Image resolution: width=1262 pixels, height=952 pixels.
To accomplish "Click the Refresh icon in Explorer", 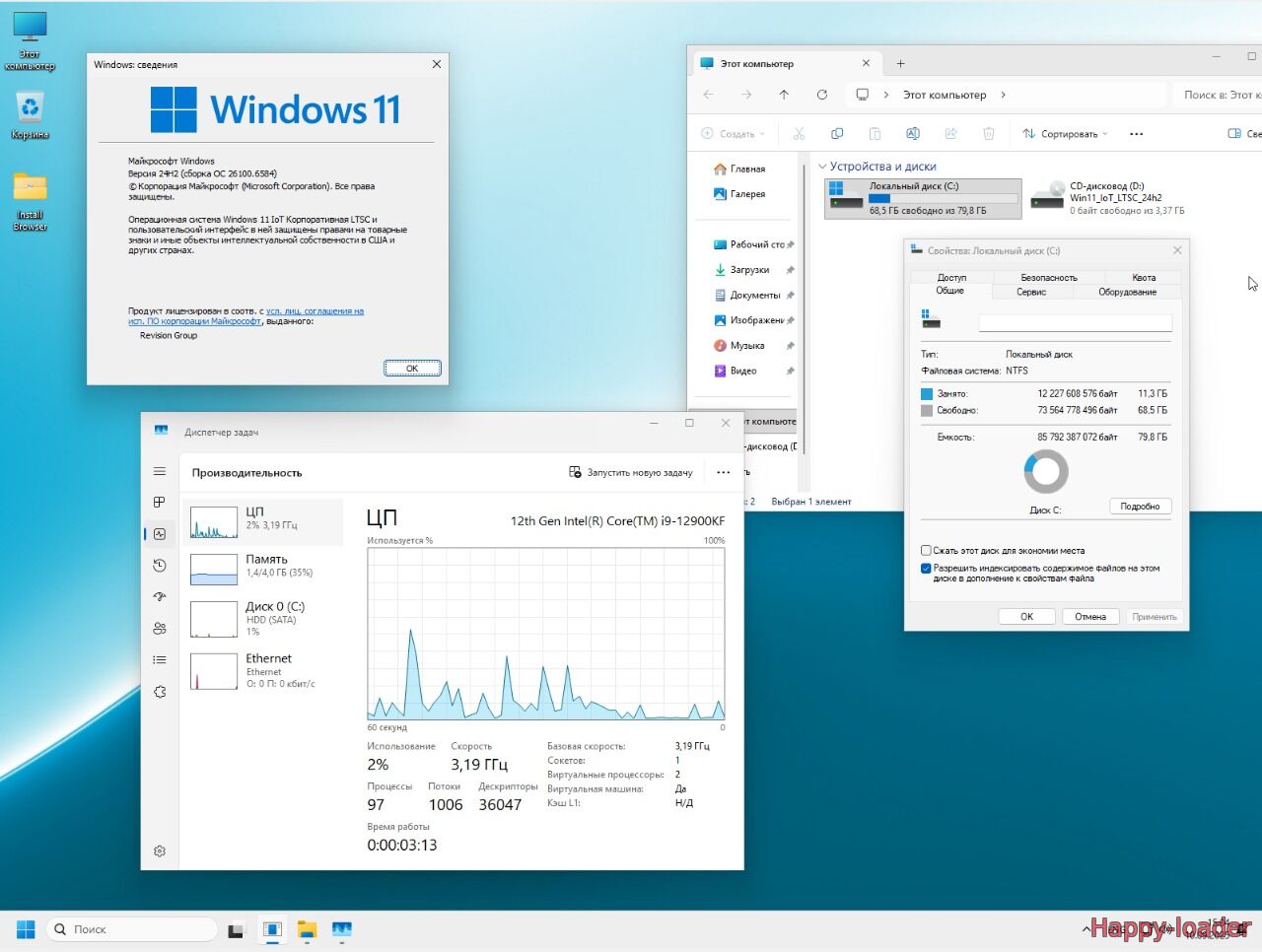I will pos(821,95).
